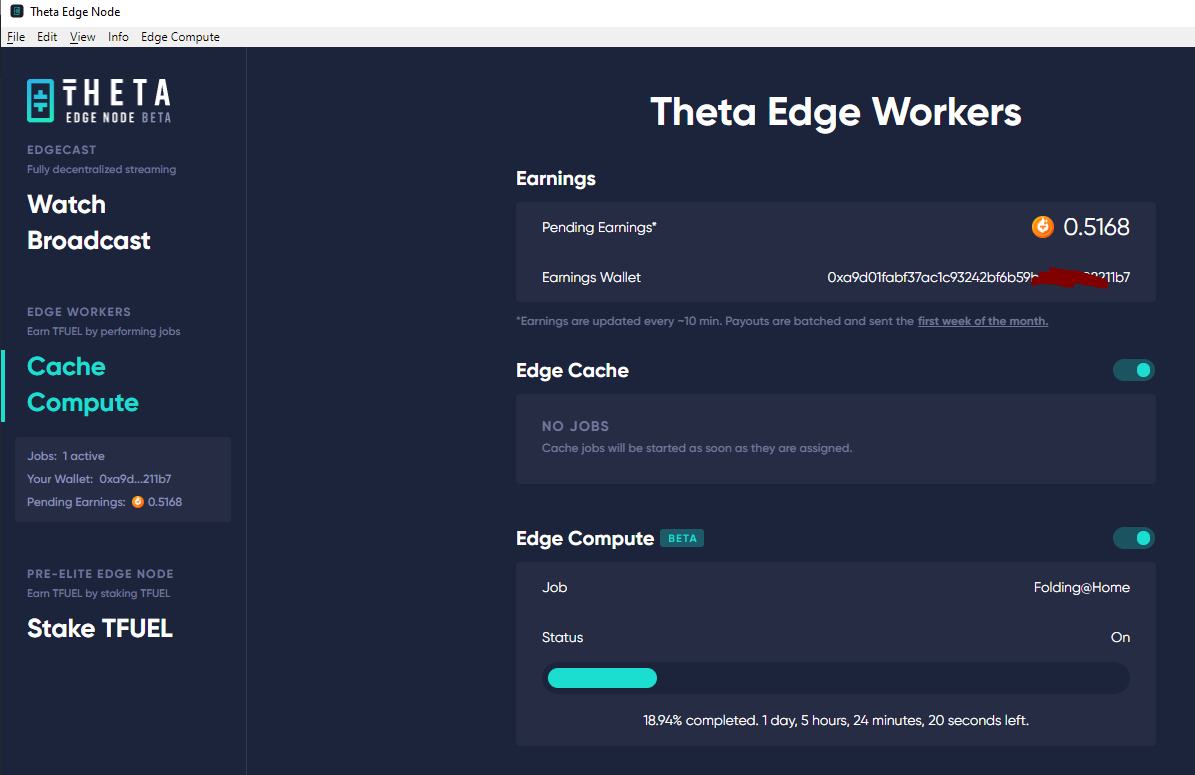
Task: Click the Theta Edge Node Beta logo
Action: (99, 101)
